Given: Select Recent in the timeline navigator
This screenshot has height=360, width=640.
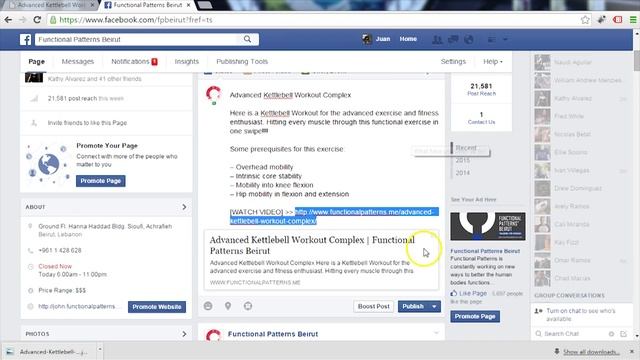Looking at the screenshot, I should click(466, 148).
